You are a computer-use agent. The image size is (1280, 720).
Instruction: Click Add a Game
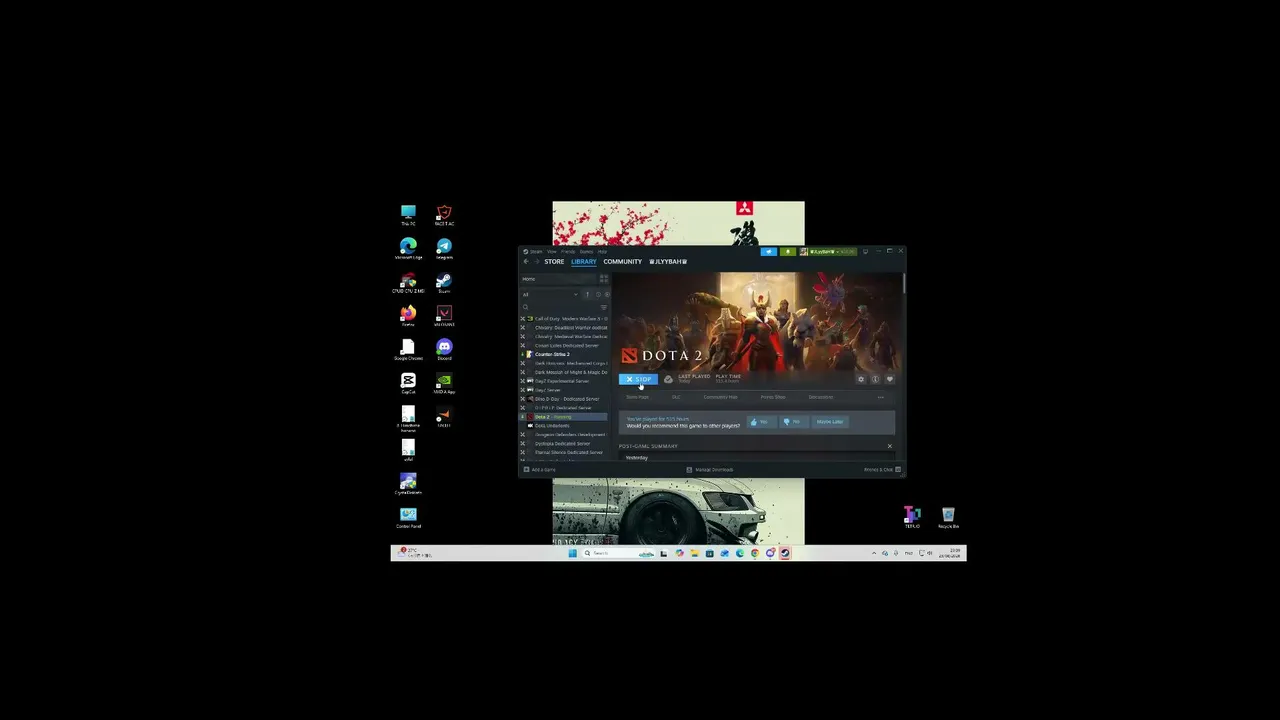540,469
